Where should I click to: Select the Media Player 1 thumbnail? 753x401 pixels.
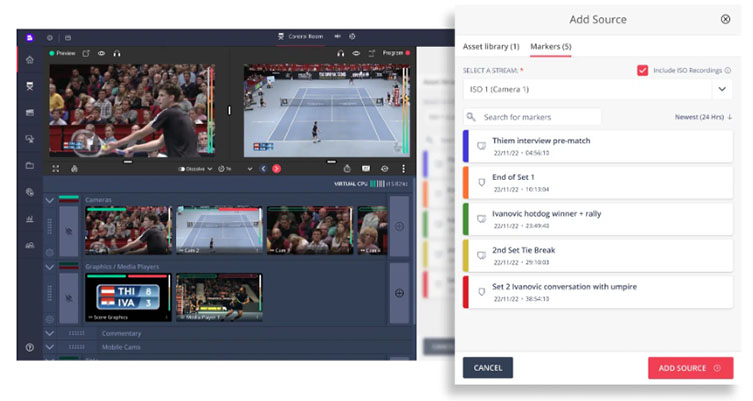219,298
